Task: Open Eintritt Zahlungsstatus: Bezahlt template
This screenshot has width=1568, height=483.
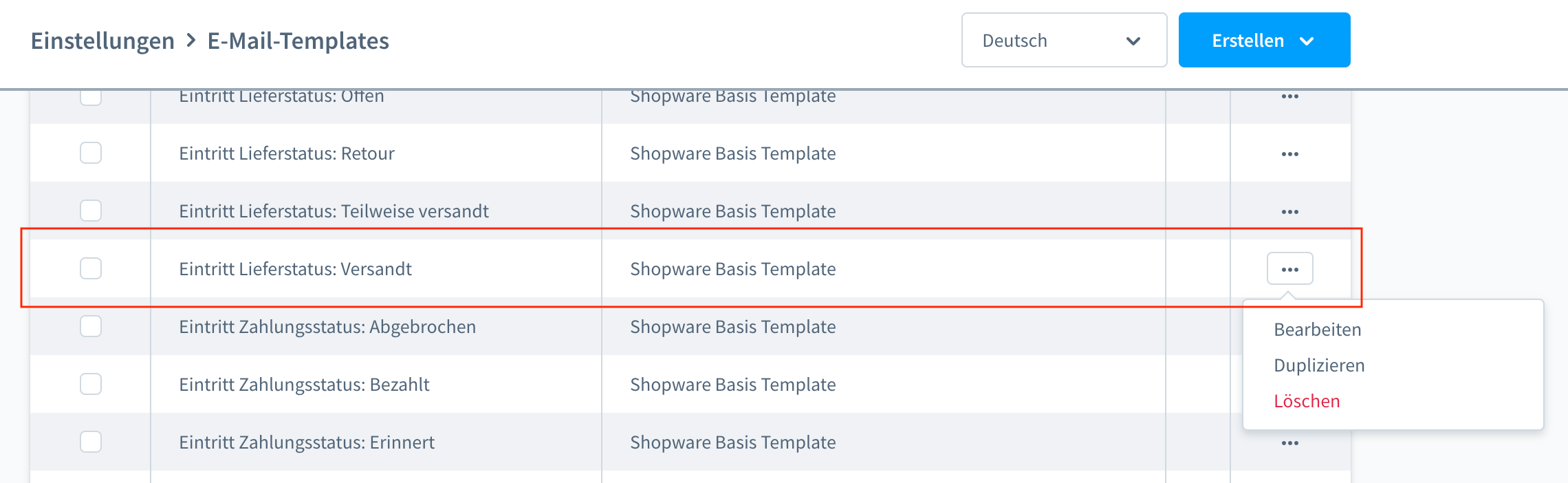Action: click(304, 385)
